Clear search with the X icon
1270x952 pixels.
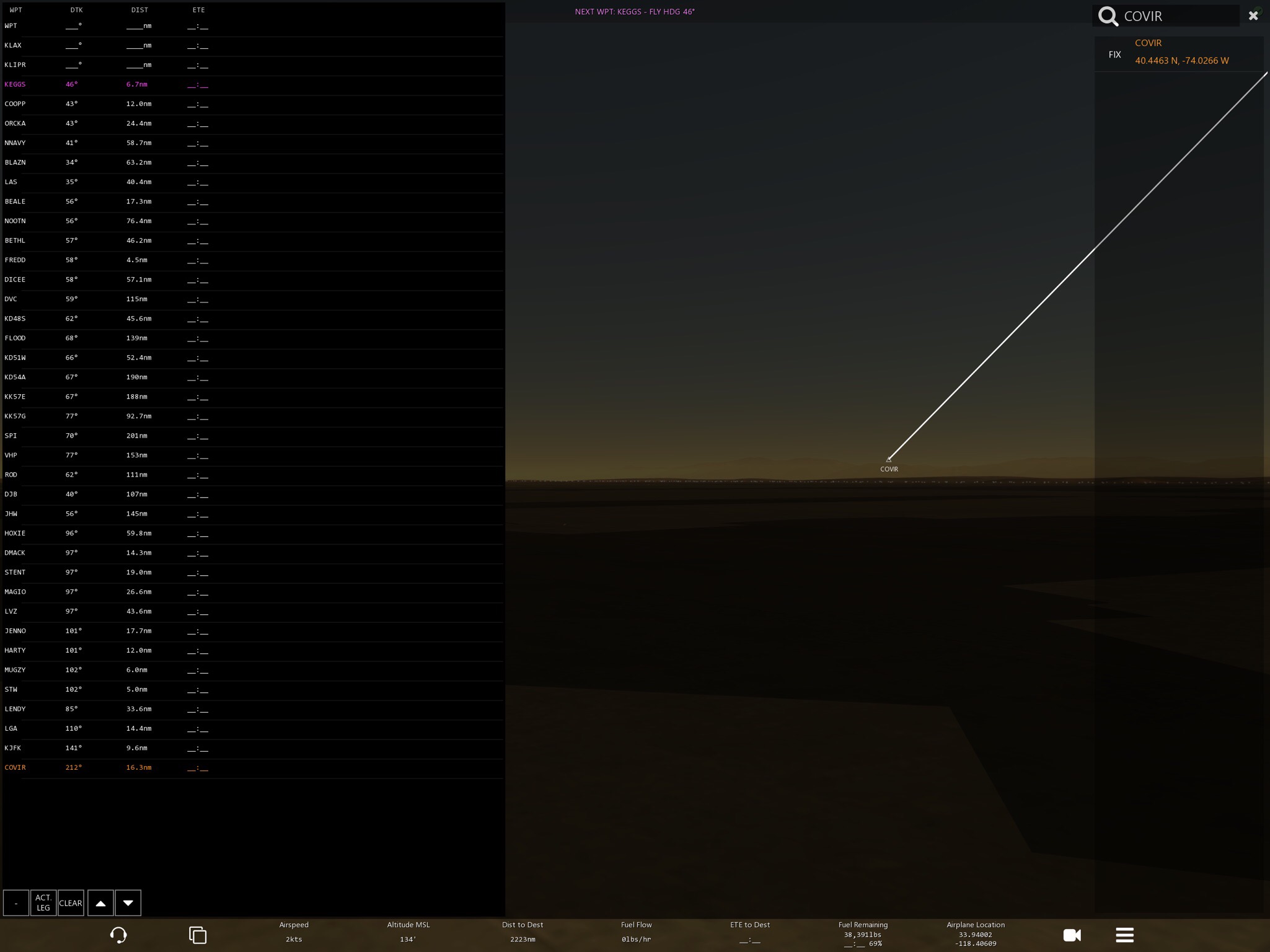(x=1253, y=16)
